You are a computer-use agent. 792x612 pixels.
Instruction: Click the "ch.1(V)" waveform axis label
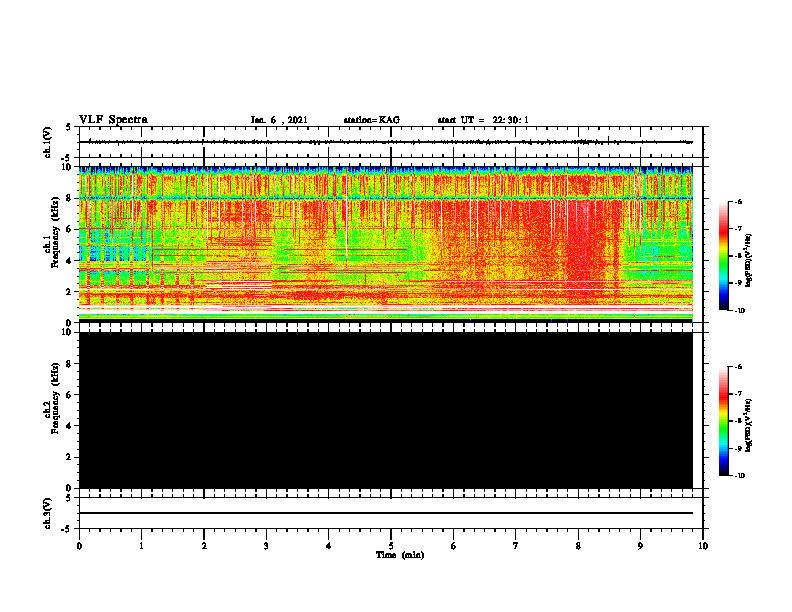click(x=48, y=142)
